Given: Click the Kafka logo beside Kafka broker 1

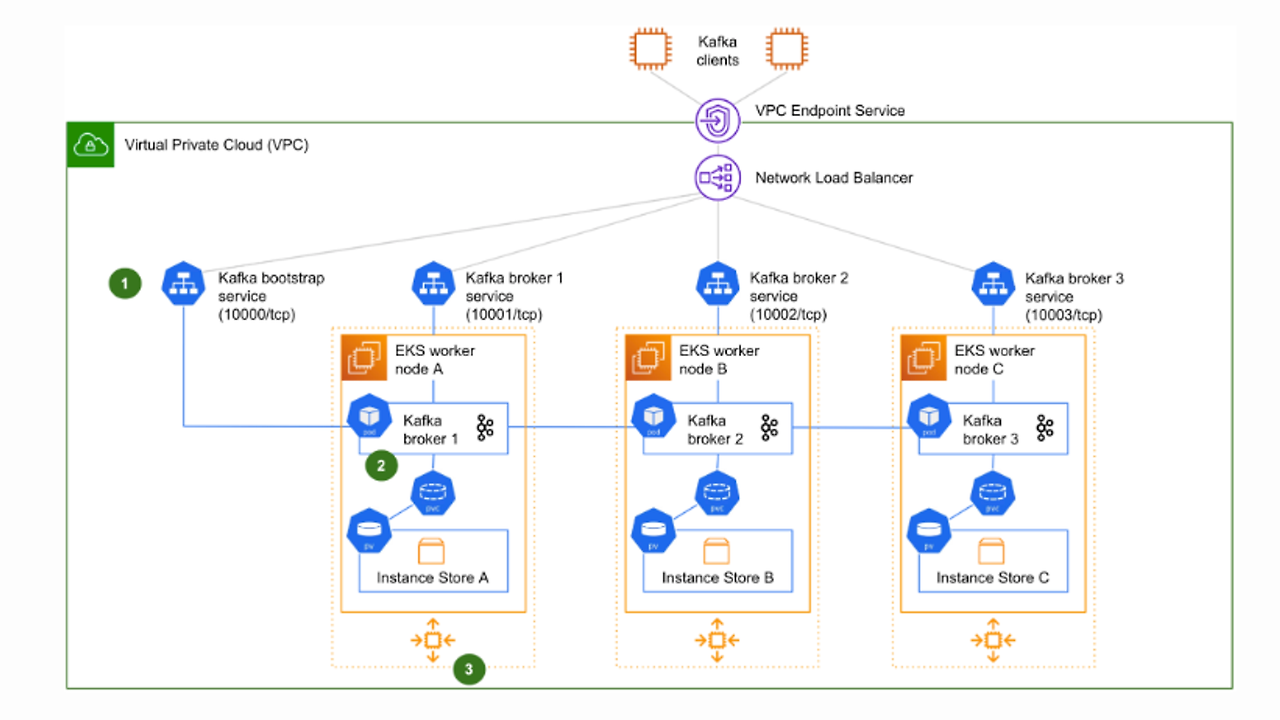Looking at the screenshot, I should 485,428.
